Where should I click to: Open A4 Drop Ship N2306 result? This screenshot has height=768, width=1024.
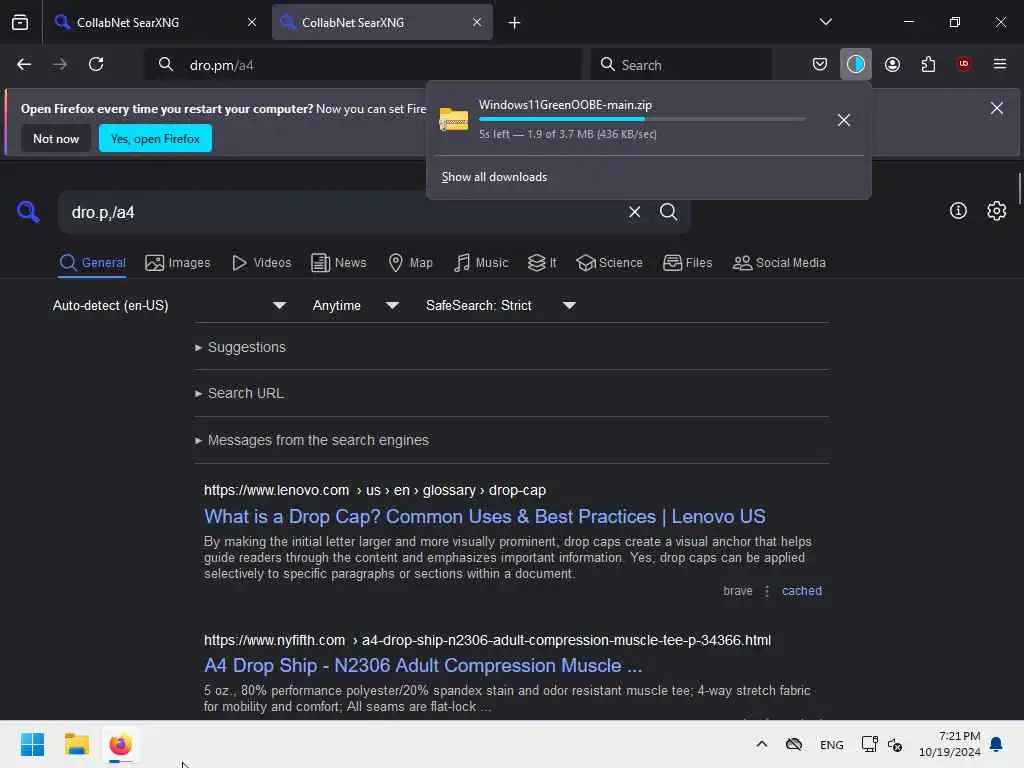[423, 665]
